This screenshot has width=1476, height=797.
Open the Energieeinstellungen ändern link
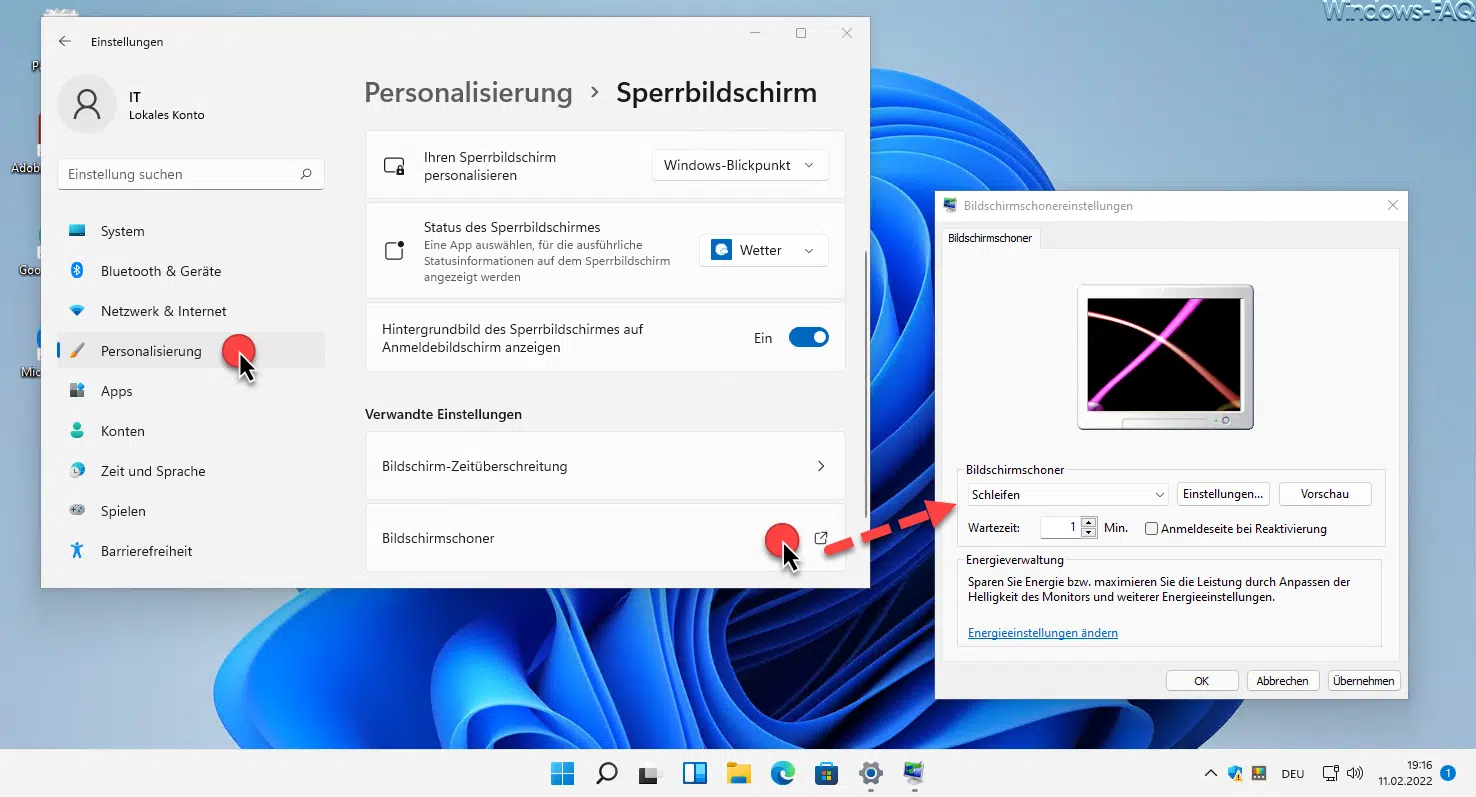coord(1042,633)
